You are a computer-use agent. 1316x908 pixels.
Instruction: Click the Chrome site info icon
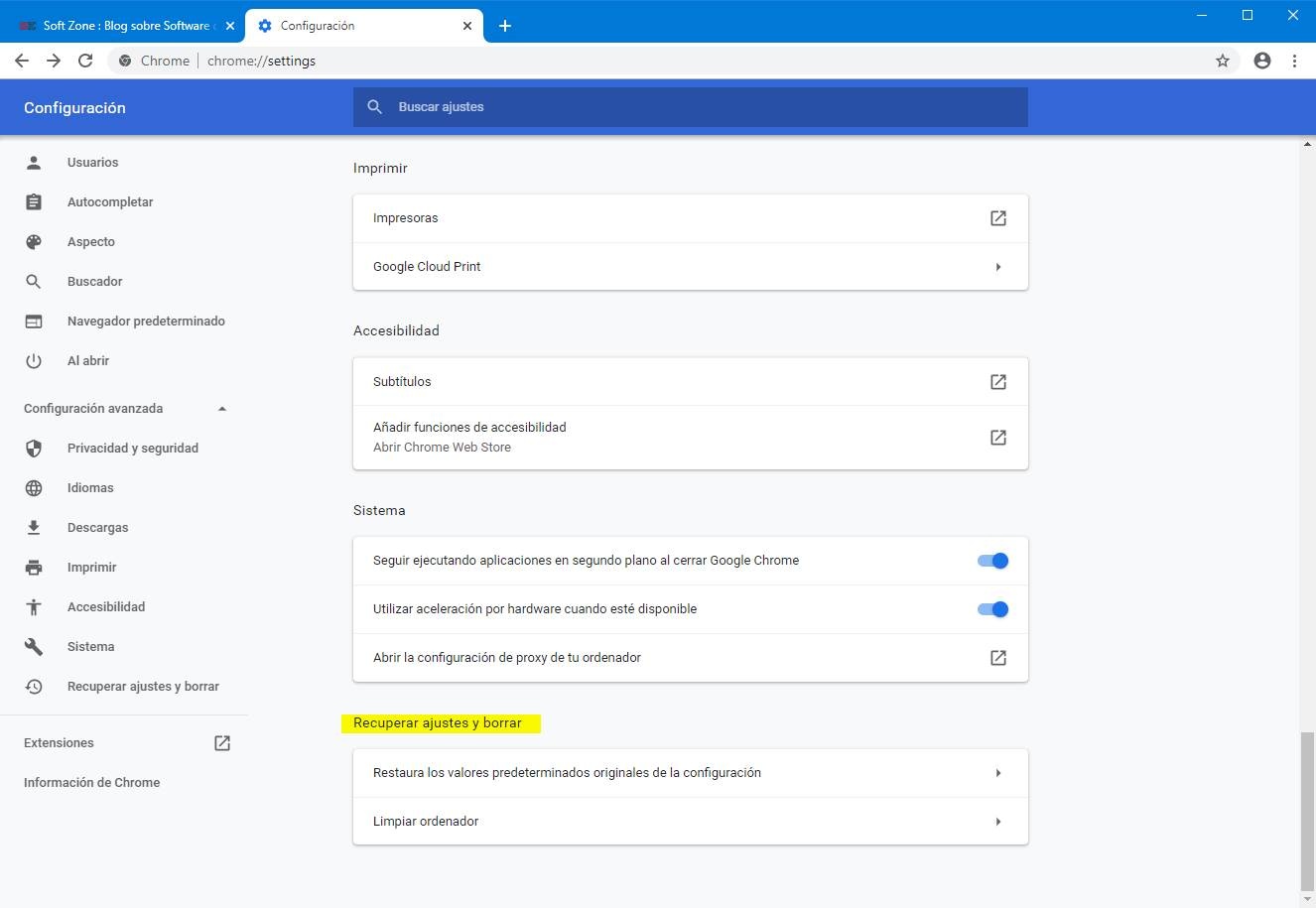click(x=125, y=61)
